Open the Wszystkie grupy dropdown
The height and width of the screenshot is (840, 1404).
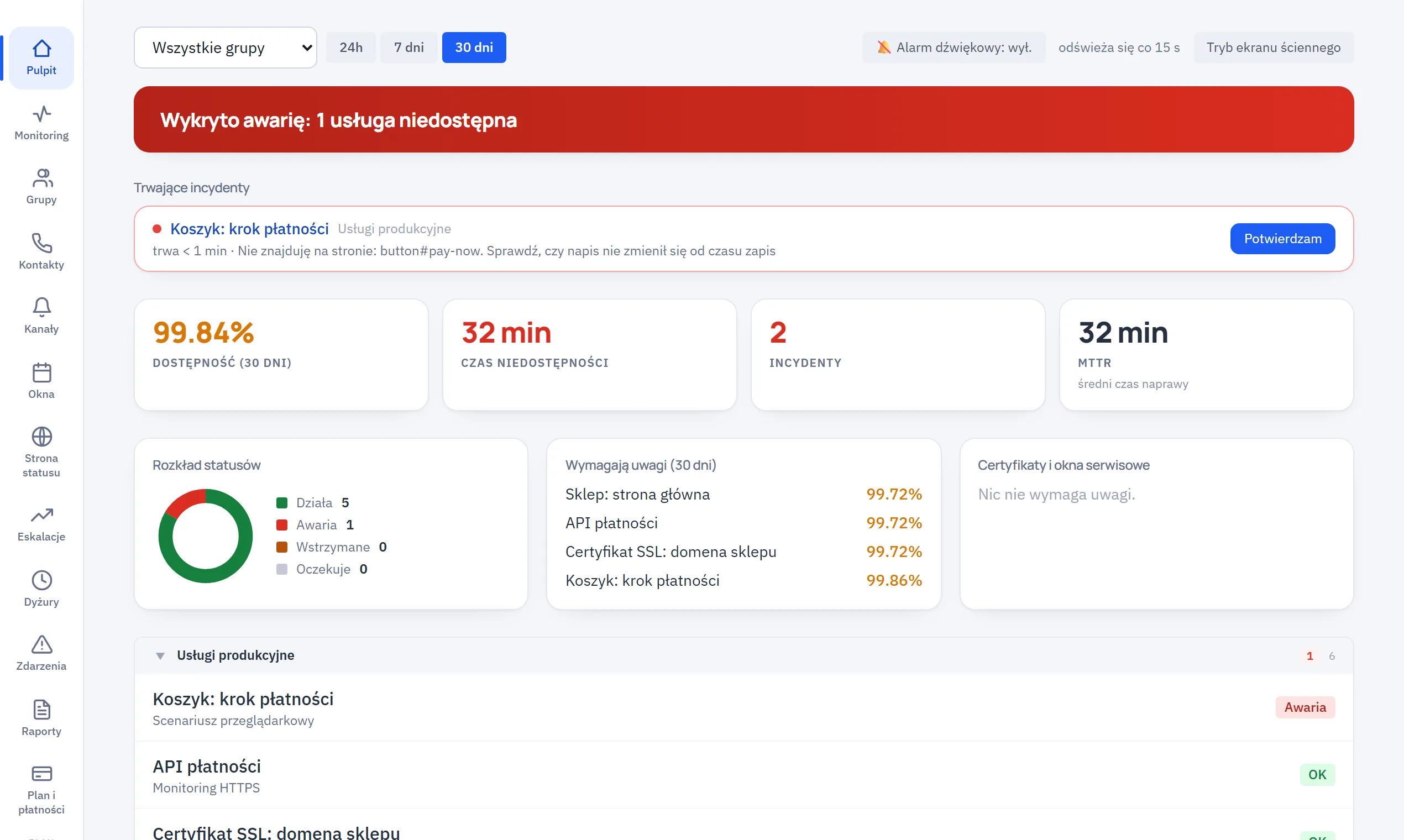226,48
